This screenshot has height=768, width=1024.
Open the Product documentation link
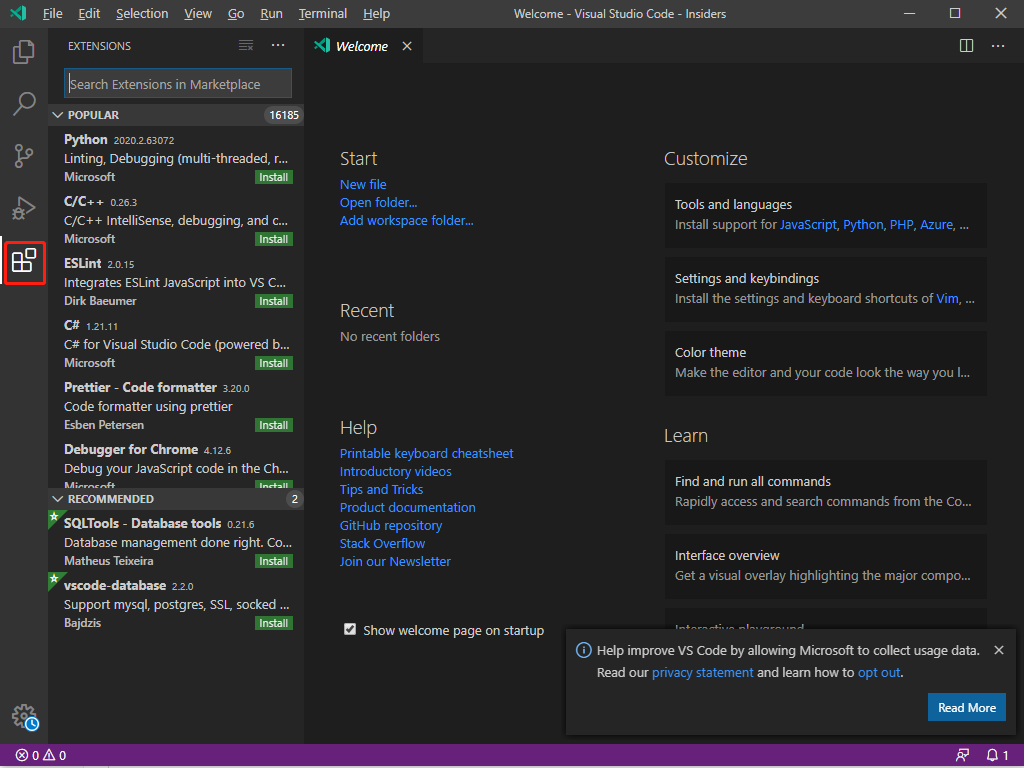click(x=408, y=507)
